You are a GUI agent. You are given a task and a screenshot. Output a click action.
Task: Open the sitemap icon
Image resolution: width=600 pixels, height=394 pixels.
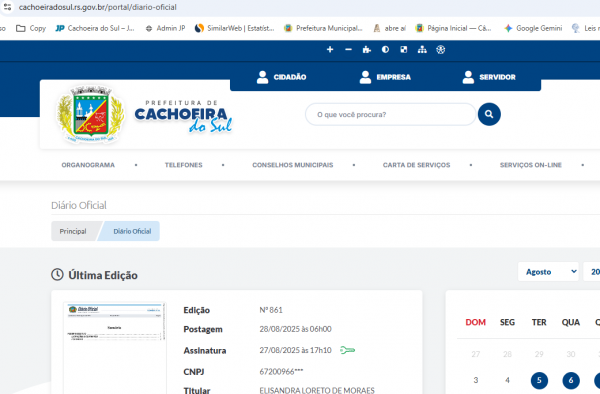pos(422,50)
